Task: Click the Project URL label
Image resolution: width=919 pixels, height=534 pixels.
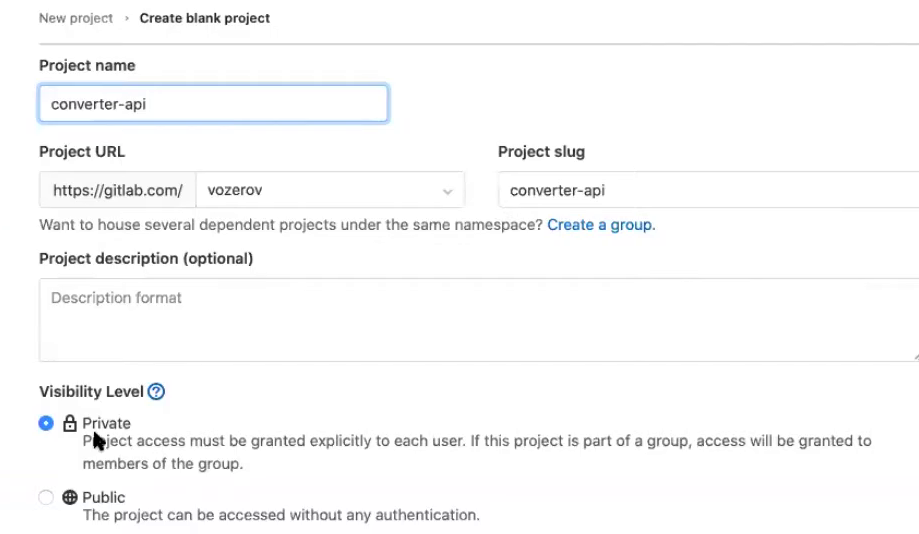Action: tap(82, 152)
